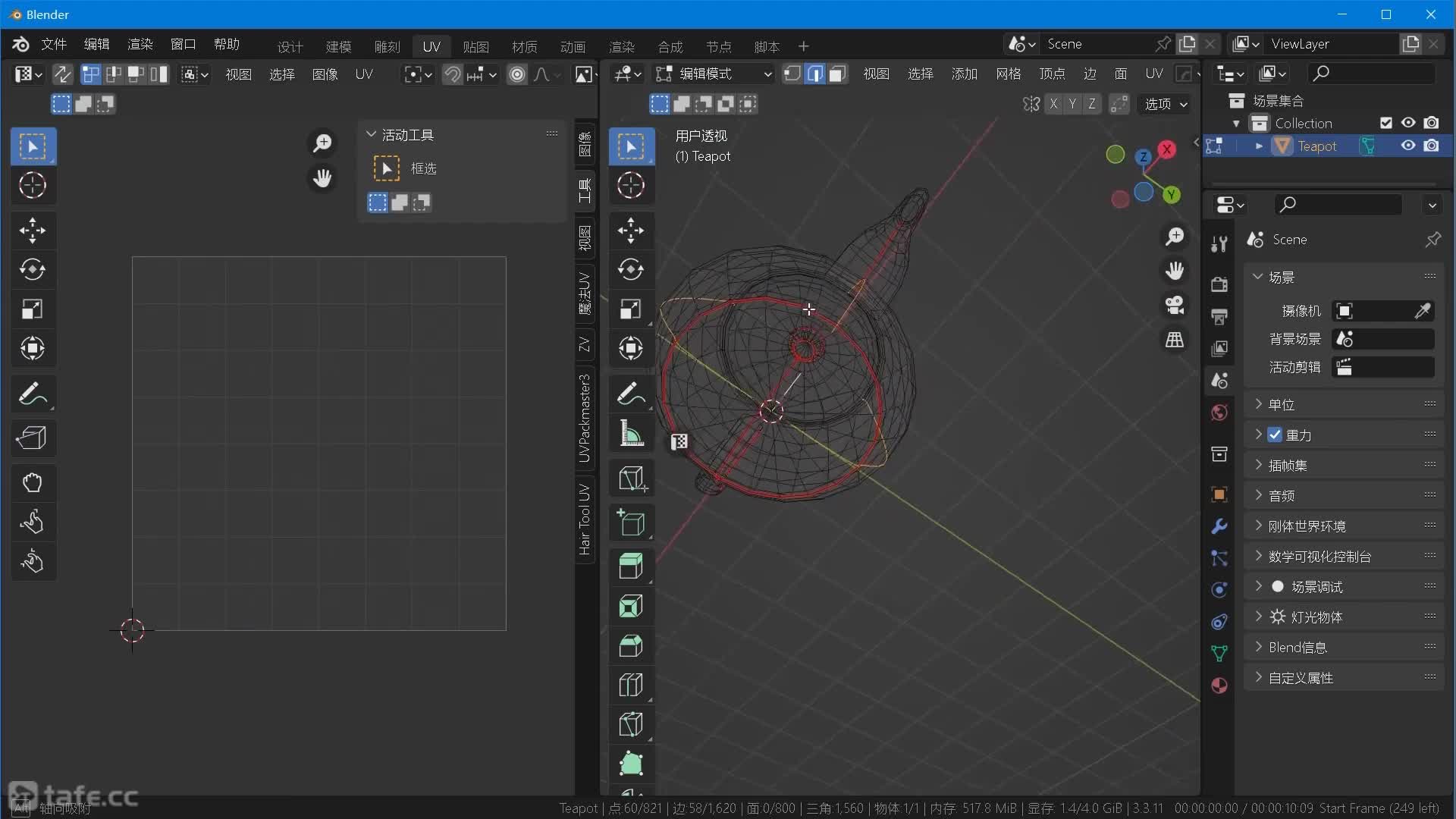Toggle the gravity checkbox
1456x819 pixels.
(x=1275, y=435)
